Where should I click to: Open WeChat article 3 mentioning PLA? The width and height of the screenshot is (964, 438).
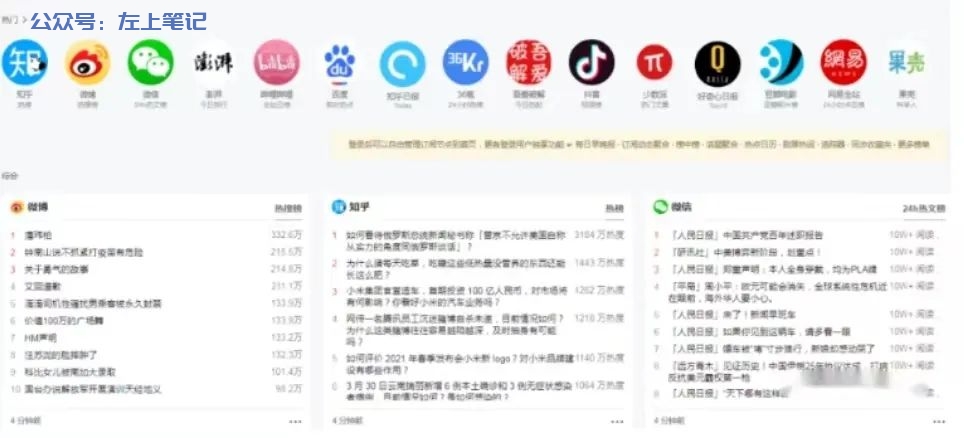773,269
